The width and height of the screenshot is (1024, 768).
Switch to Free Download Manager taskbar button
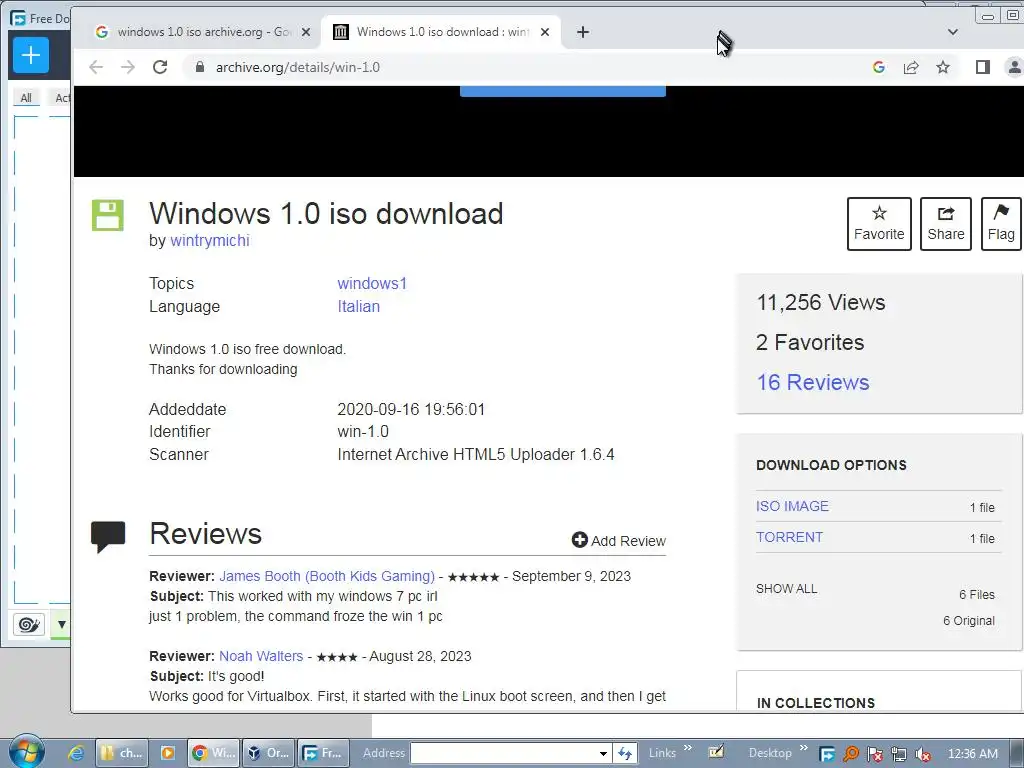323,753
